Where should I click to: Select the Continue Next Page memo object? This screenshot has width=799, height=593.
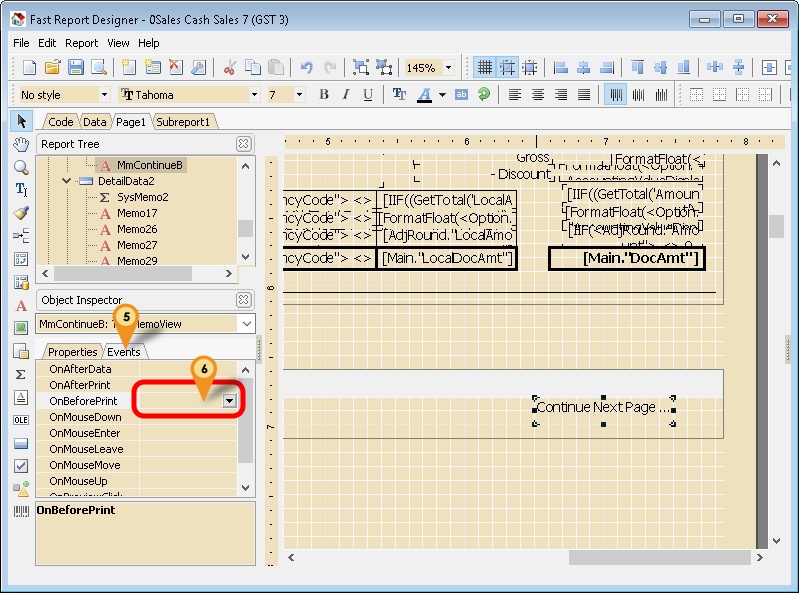point(603,408)
